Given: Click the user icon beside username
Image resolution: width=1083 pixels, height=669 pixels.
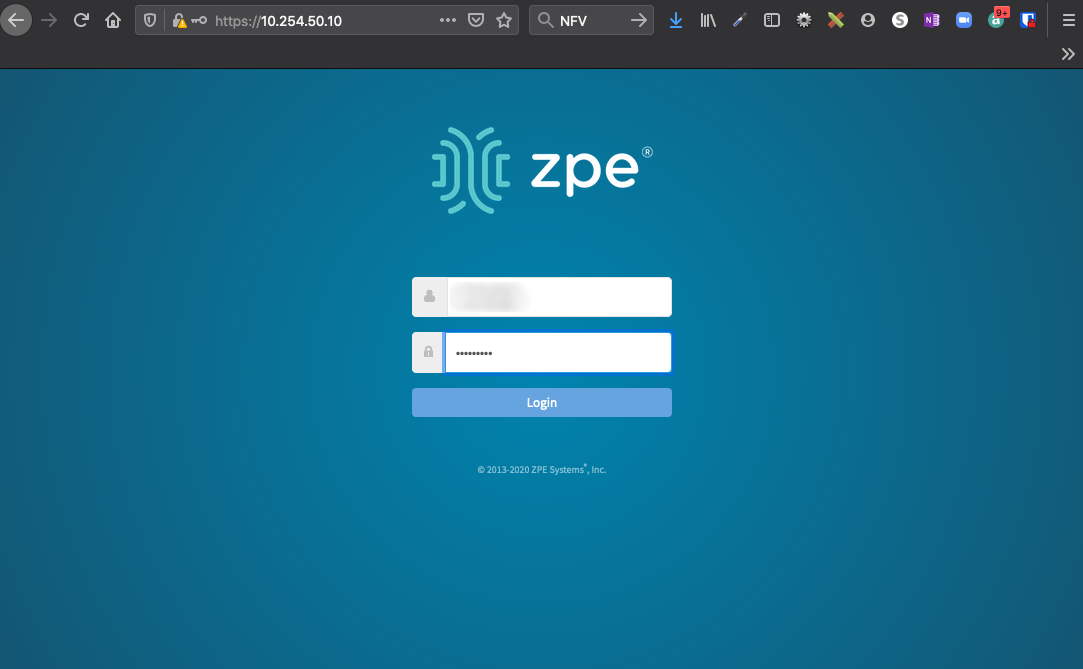Looking at the screenshot, I should tap(430, 297).
